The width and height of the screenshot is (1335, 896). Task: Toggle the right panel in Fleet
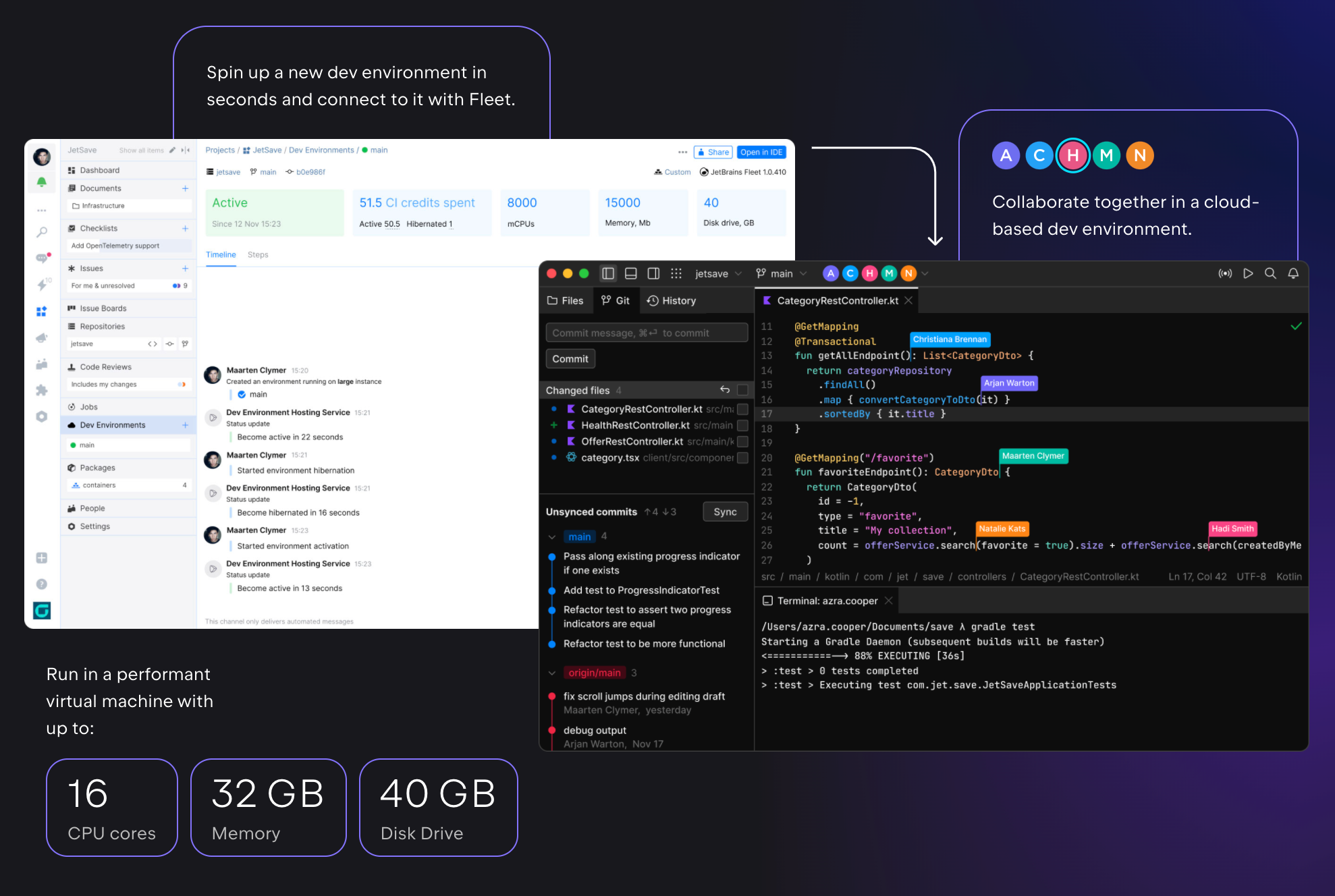pos(653,273)
